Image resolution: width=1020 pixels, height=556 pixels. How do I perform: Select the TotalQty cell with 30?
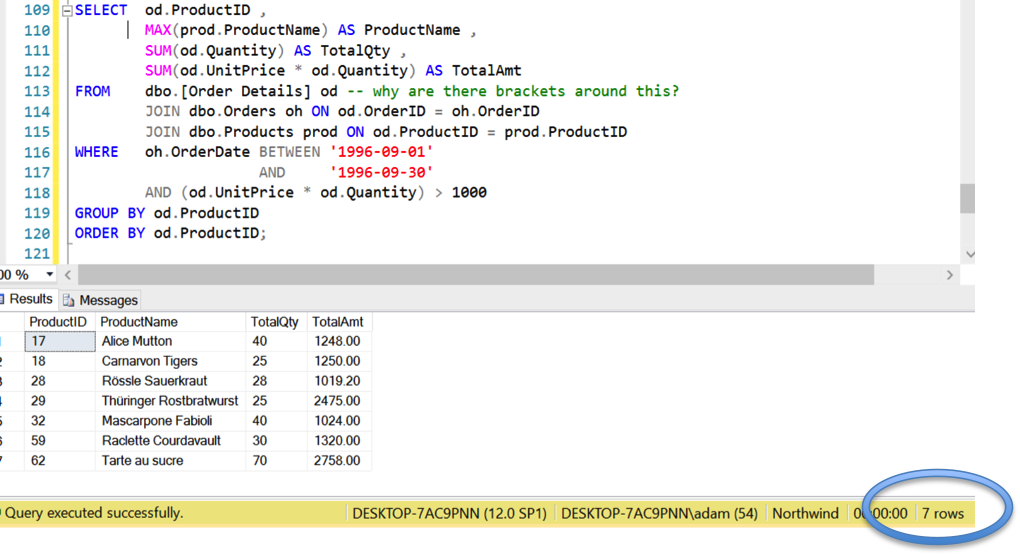point(276,441)
